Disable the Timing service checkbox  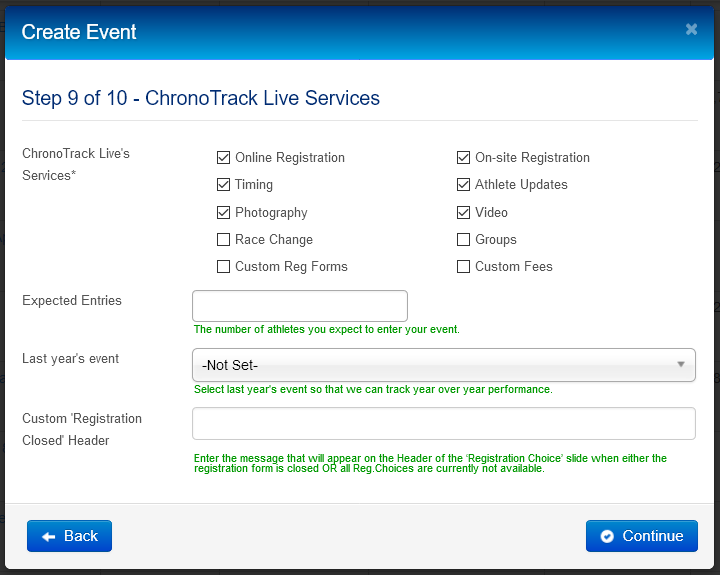223,185
